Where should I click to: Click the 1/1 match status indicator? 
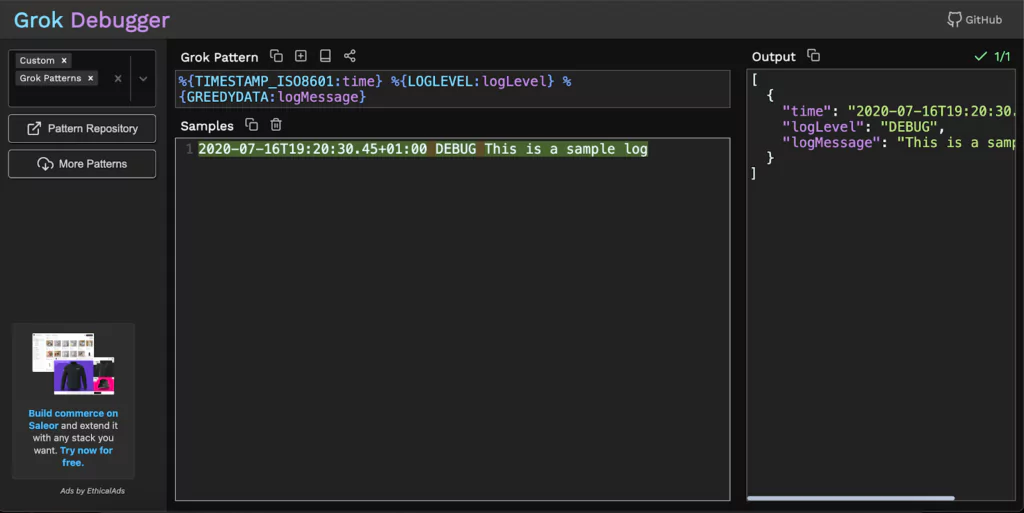pyautogui.click(x=992, y=57)
